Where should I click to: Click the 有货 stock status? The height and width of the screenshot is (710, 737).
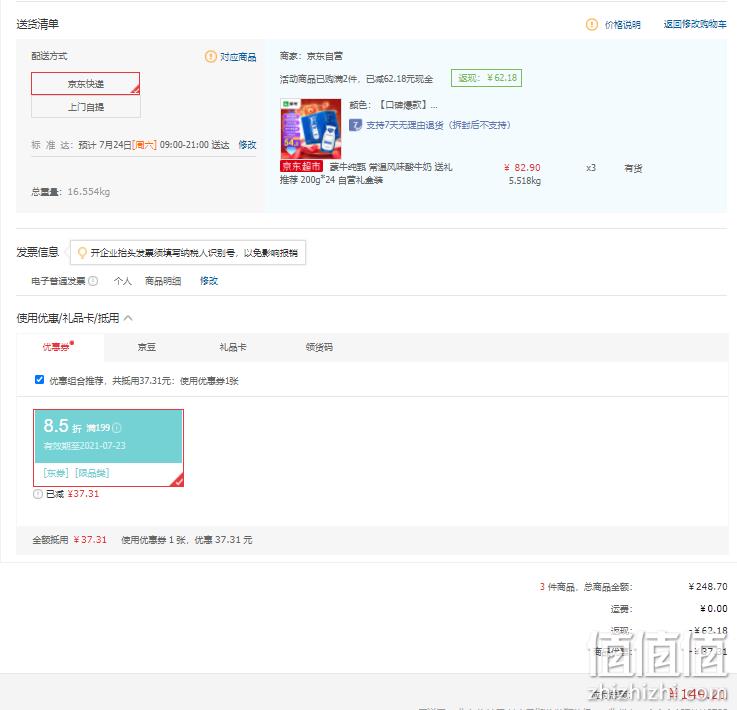click(633, 168)
